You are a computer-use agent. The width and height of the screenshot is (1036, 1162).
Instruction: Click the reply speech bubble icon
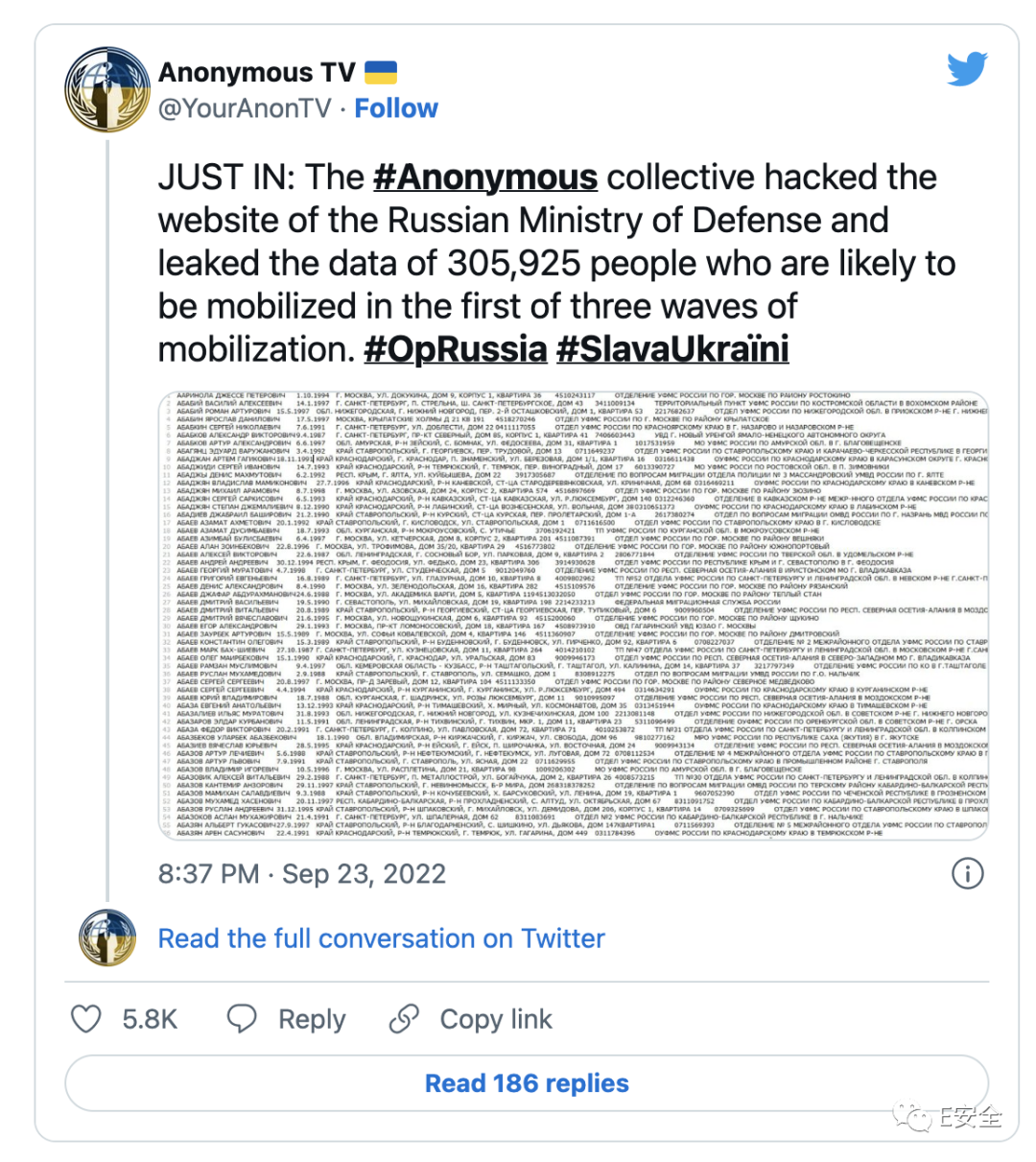pos(242,1018)
